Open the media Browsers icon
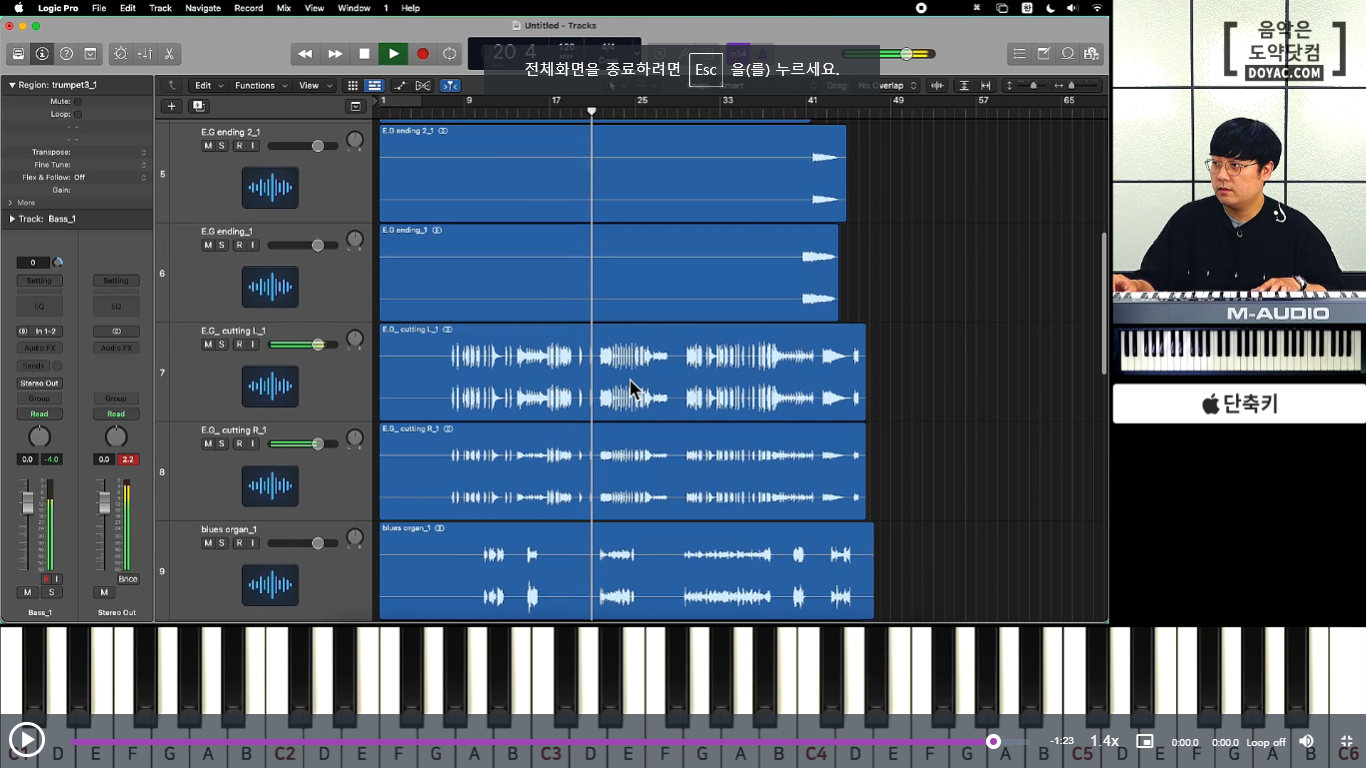The image size is (1366, 768). point(1091,54)
